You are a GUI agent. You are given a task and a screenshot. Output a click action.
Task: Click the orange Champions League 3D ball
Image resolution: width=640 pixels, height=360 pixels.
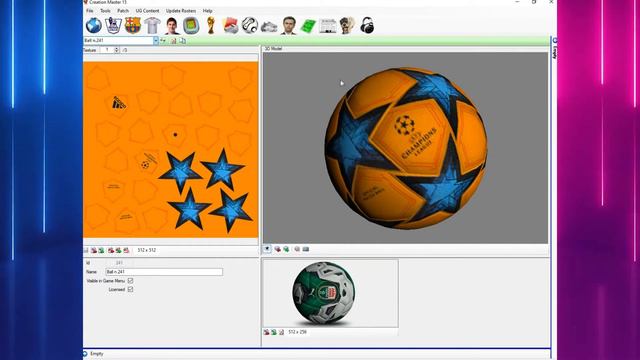click(x=406, y=148)
